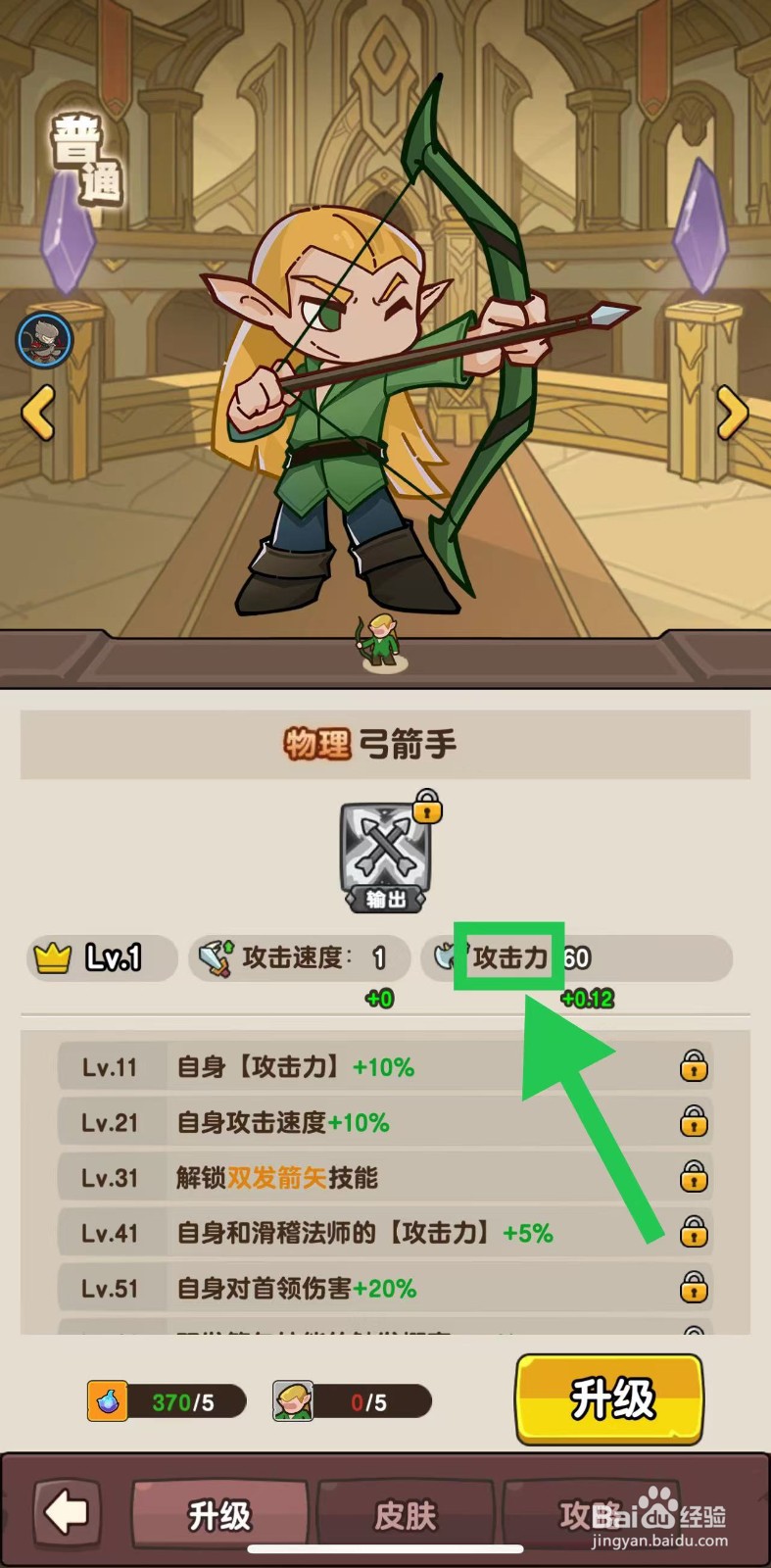The width and height of the screenshot is (771, 1568).
Task: Tap the lock icon on Lv.31 row
Action: pos(694,1176)
